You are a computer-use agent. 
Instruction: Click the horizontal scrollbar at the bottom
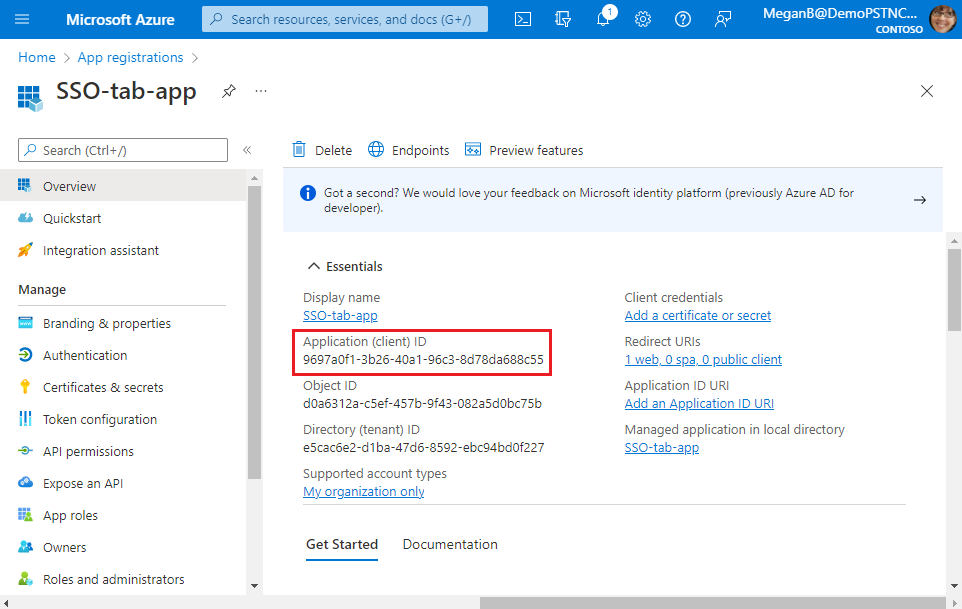[712, 603]
